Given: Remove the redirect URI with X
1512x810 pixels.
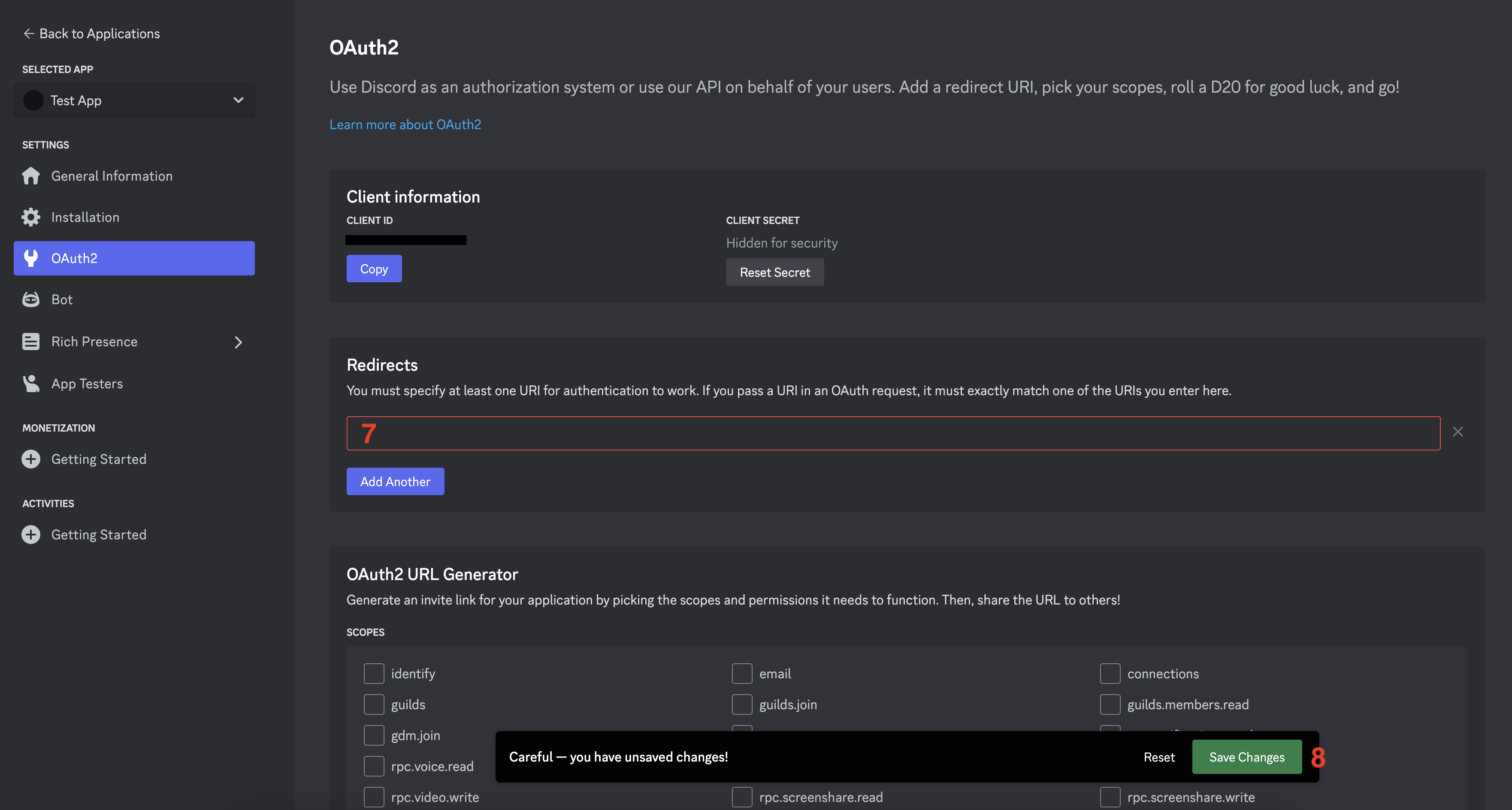Looking at the screenshot, I should tap(1458, 432).
